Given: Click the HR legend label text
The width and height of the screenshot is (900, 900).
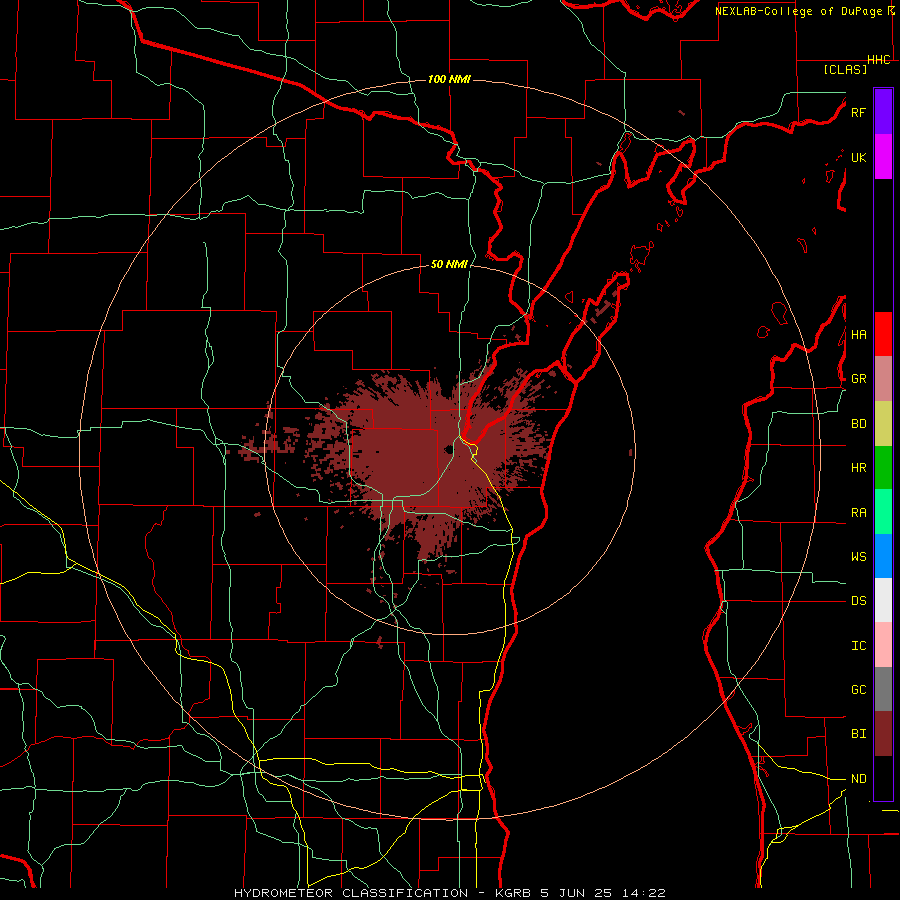Looking at the screenshot, I should click(x=858, y=468).
